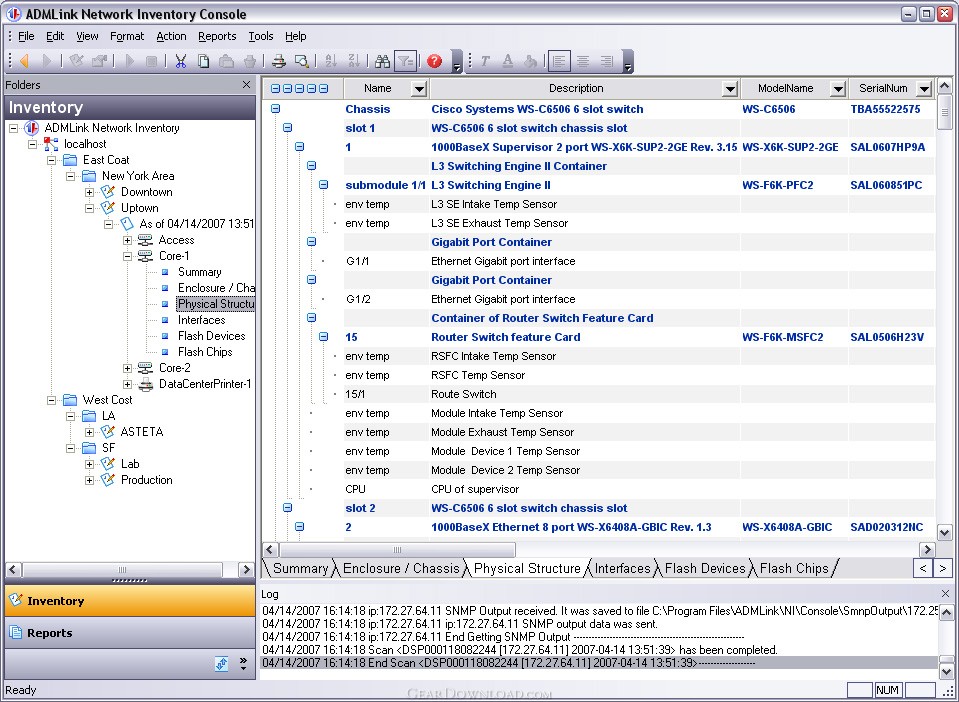
Task: Close the Folders pane with its X
Action: point(246,84)
